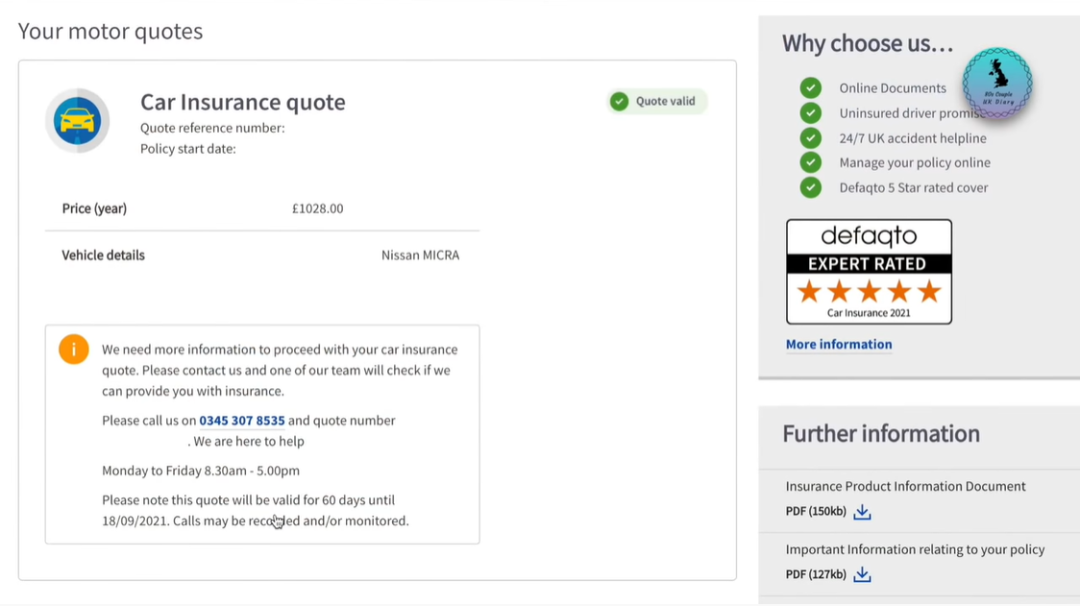Click the Defaqto Expert Rated badge
Screen dimensions: 1080x606
[x=868, y=272]
